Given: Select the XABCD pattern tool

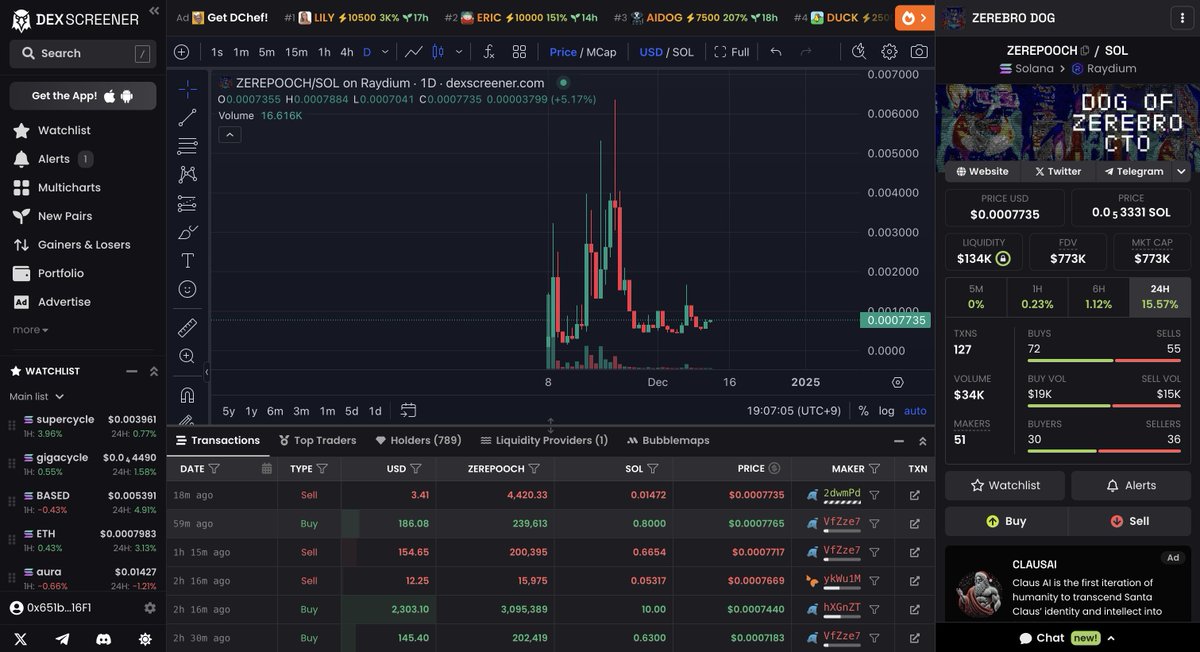Looking at the screenshot, I should click(187, 175).
